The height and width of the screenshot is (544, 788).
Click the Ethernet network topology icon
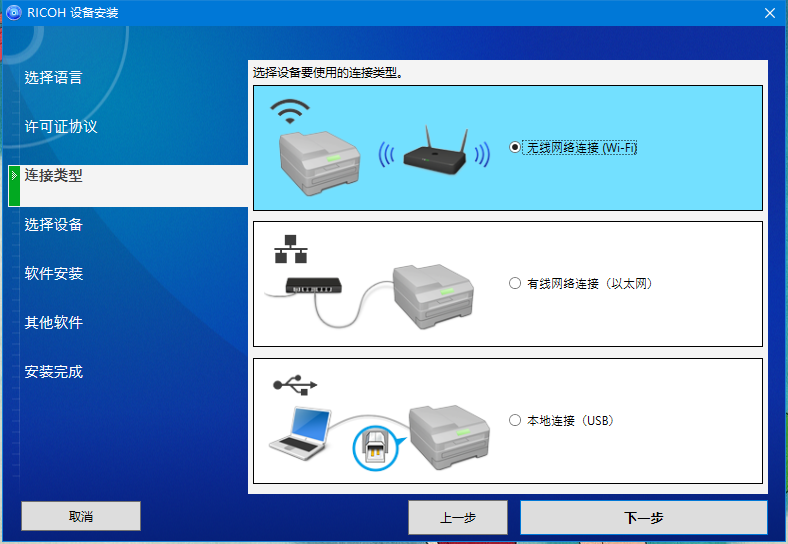click(x=290, y=249)
